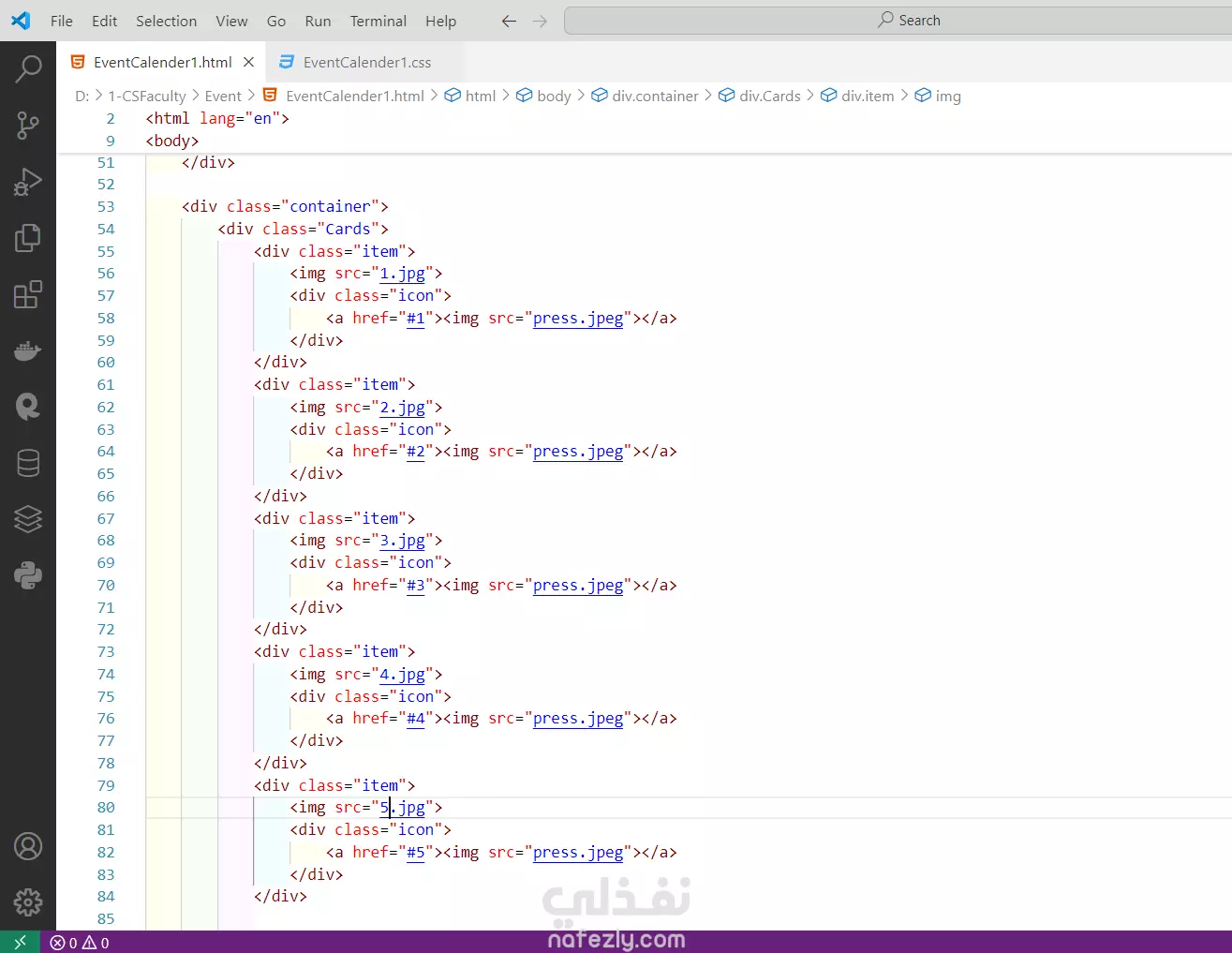
Task: Follow the #3 href link on line 70
Action: point(416,585)
